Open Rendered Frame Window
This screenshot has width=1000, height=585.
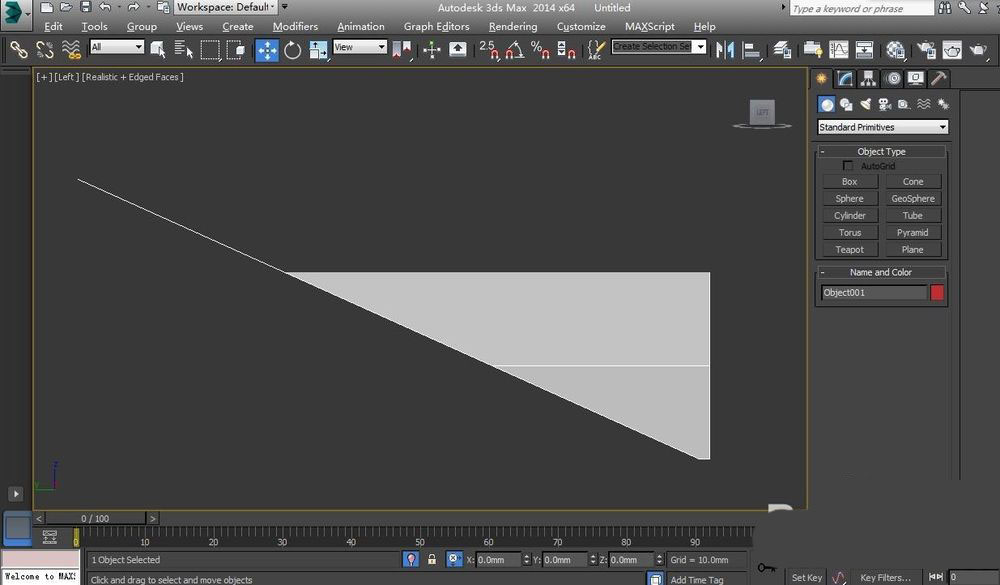coord(952,49)
